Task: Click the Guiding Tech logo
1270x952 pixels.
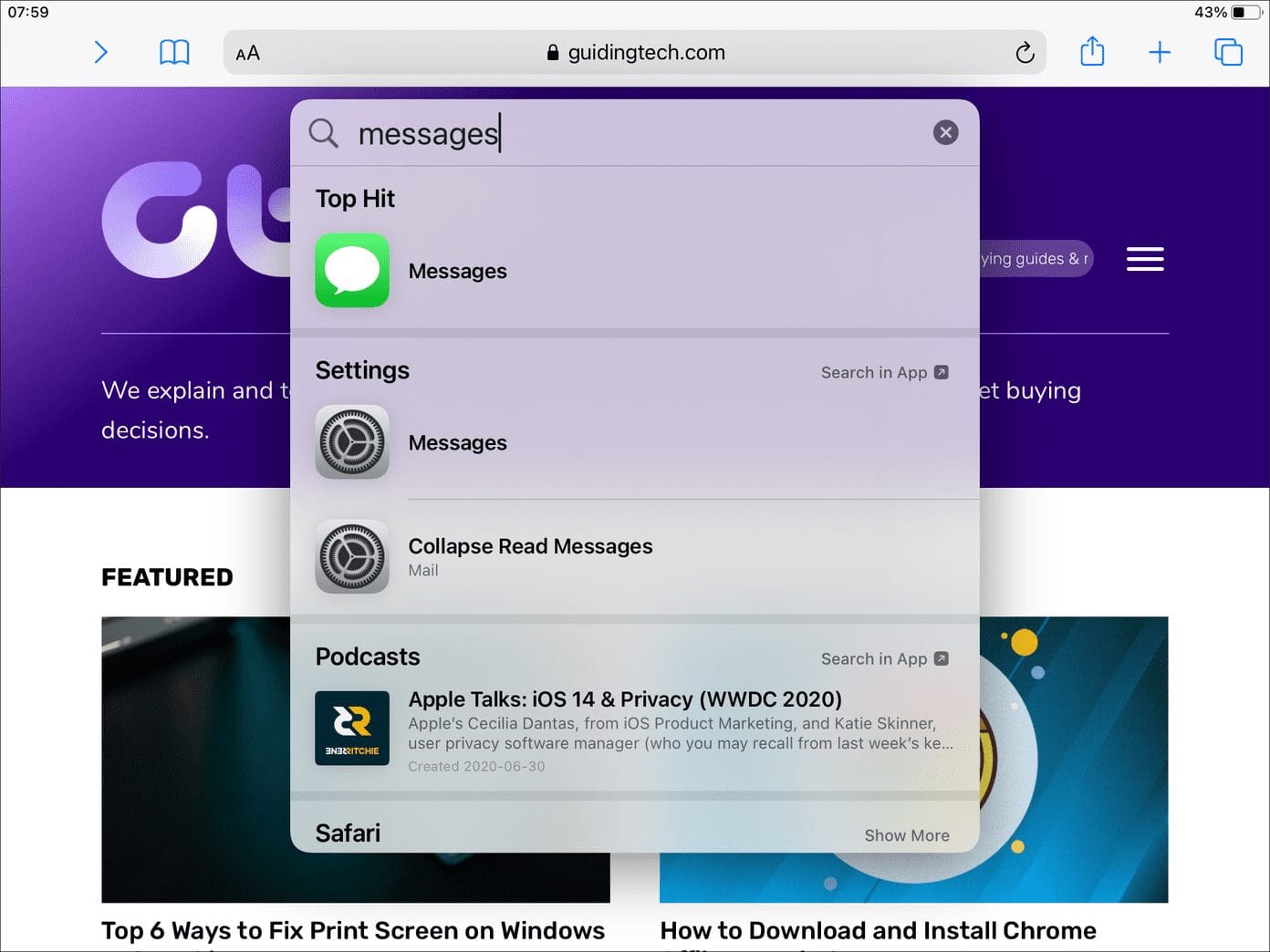Action: (x=196, y=220)
